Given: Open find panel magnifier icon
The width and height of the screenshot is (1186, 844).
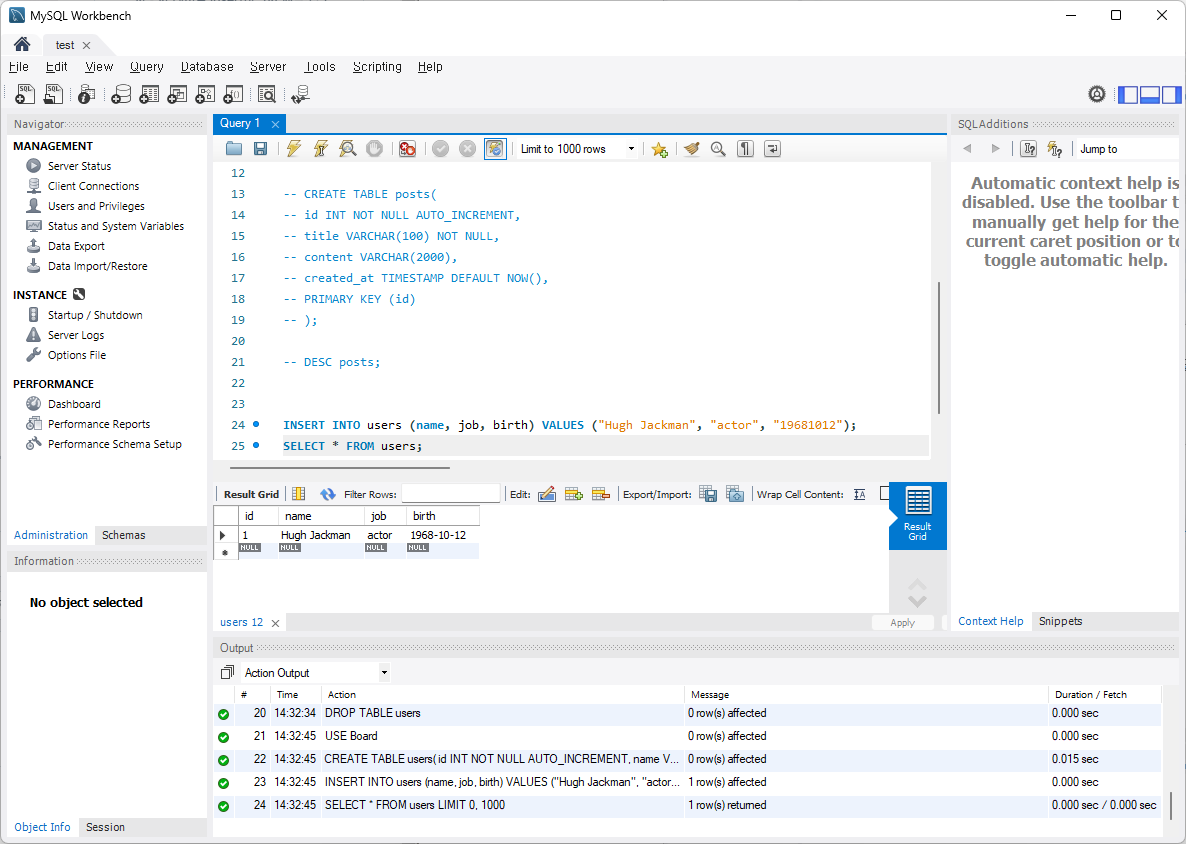Looking at the screenshot, I should tap(718, 149).
